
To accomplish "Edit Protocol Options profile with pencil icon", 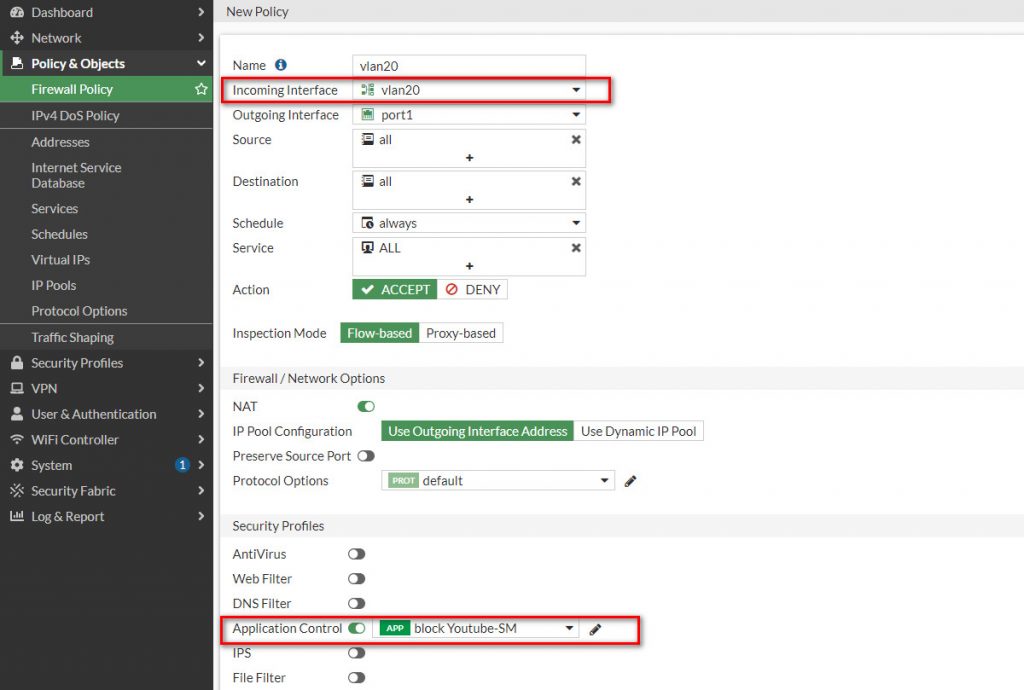I will click(630, 480).
